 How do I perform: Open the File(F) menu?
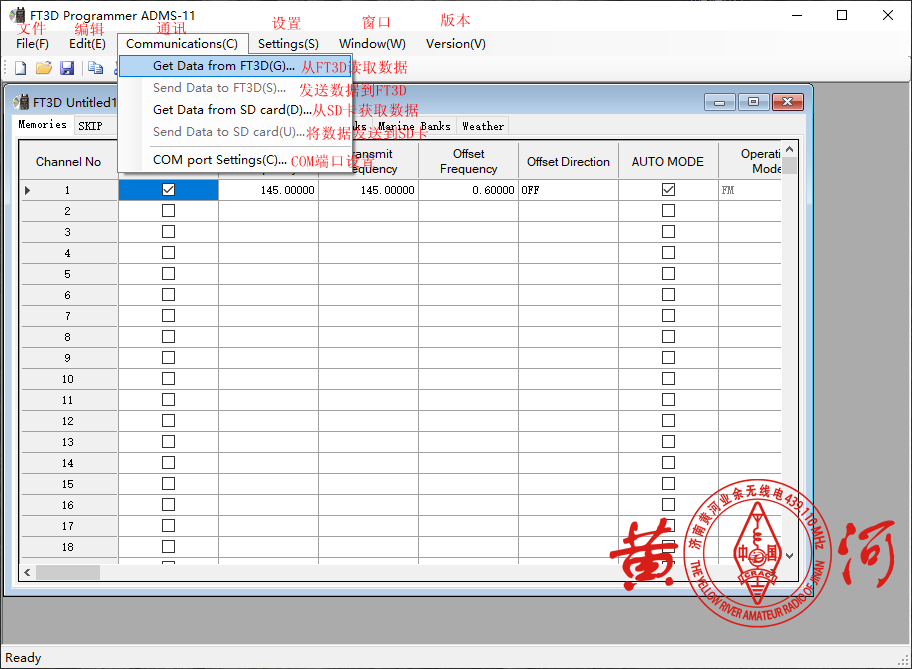pos(32,44)
